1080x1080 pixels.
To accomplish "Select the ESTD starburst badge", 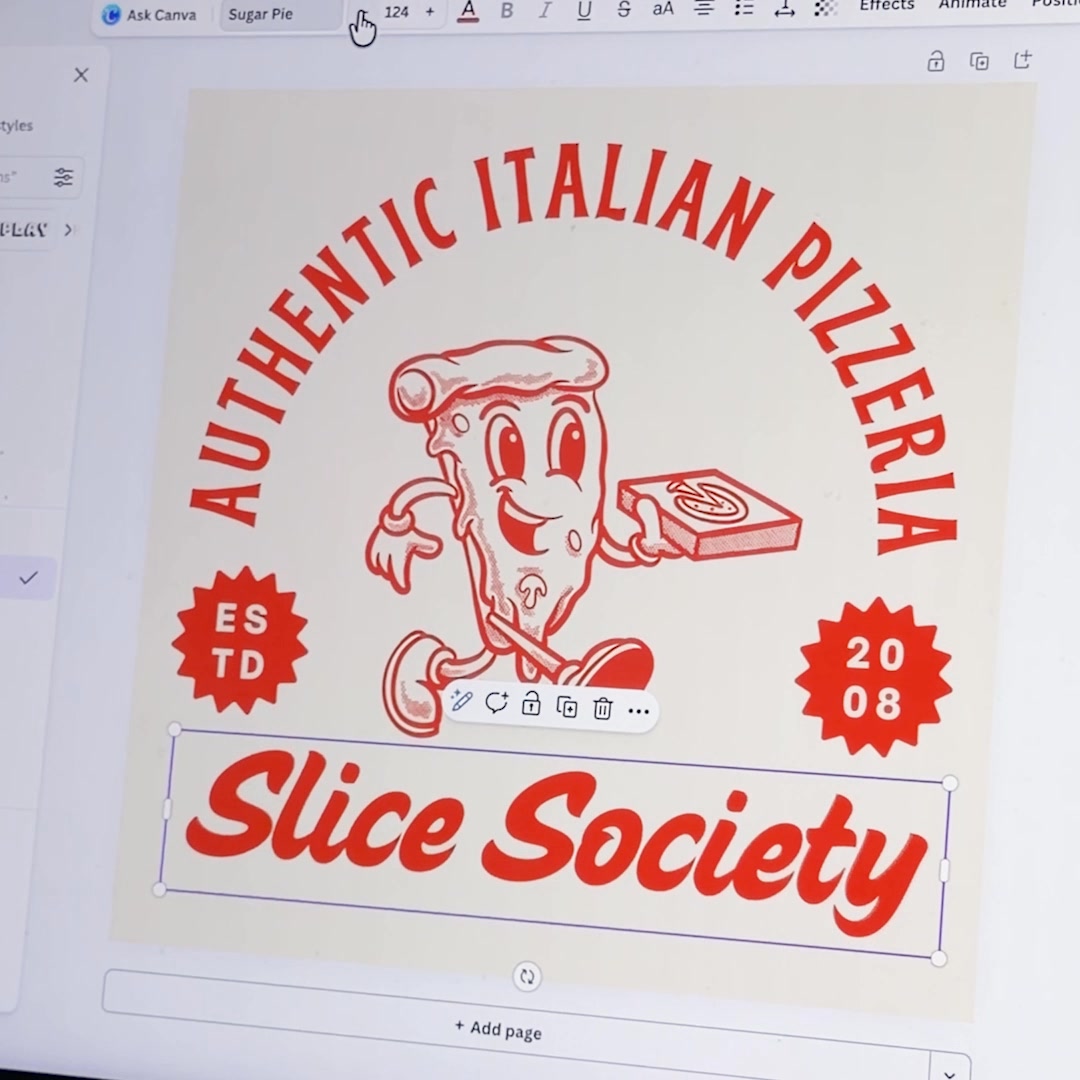I will 240,641.
